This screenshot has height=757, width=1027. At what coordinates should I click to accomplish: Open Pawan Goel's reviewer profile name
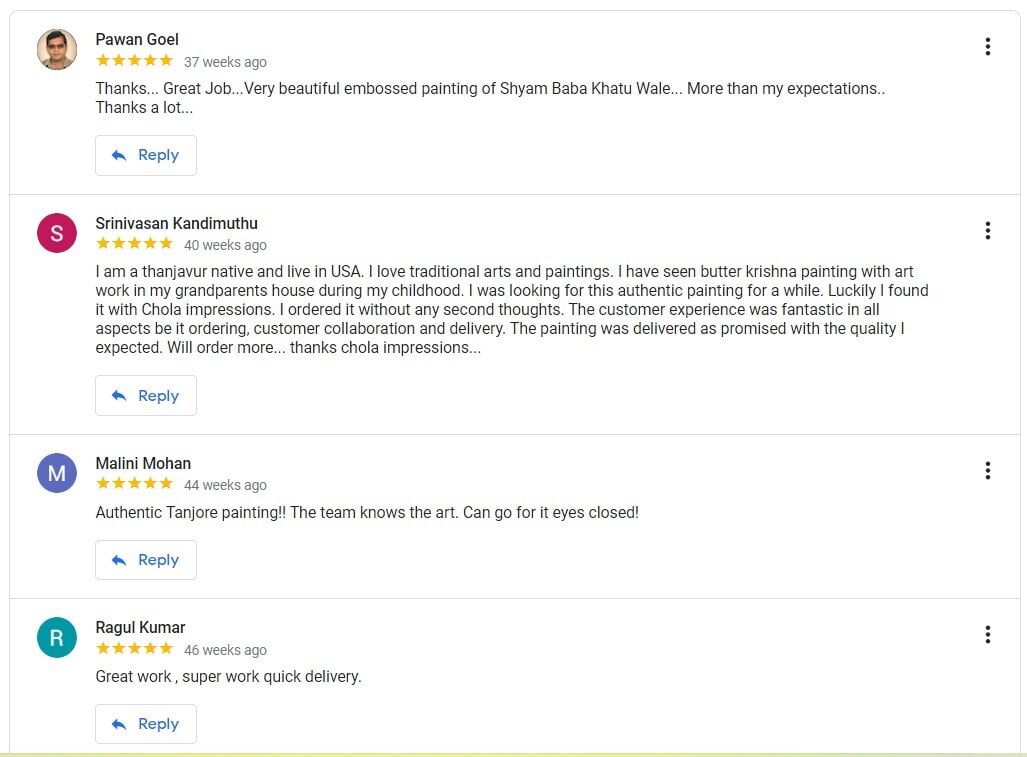point(137,39)
